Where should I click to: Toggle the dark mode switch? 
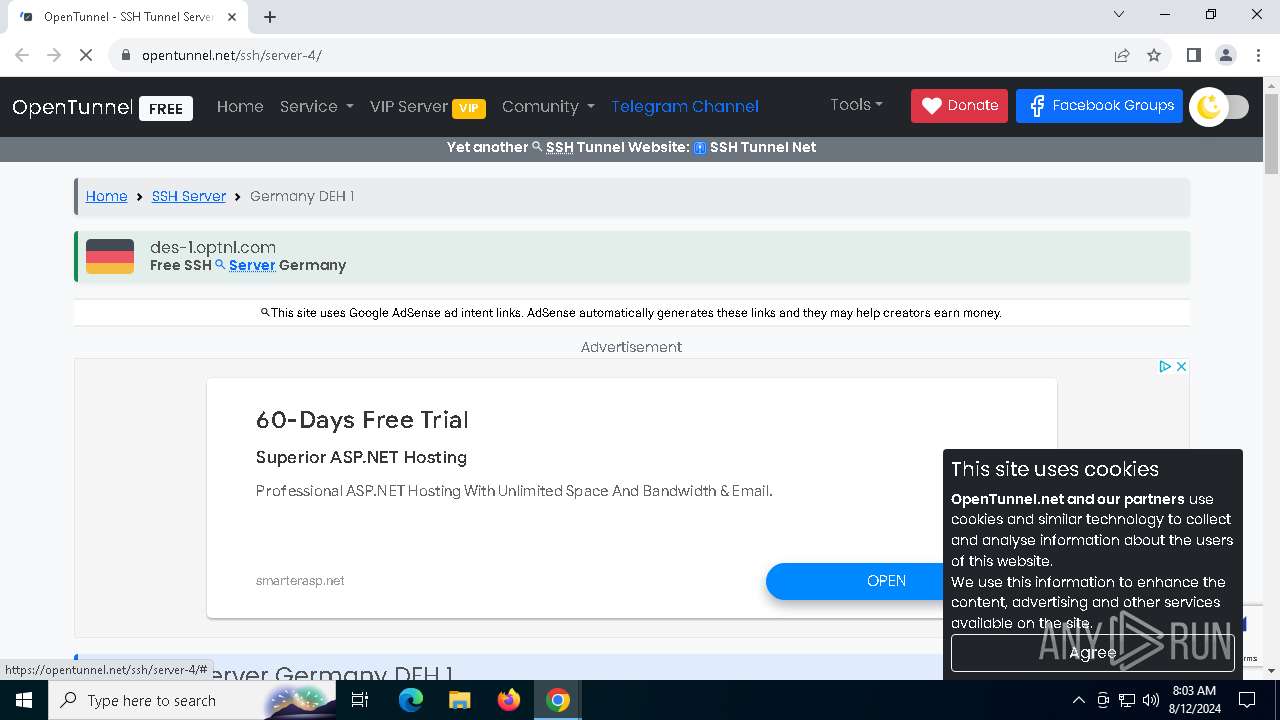(1219, 106)
